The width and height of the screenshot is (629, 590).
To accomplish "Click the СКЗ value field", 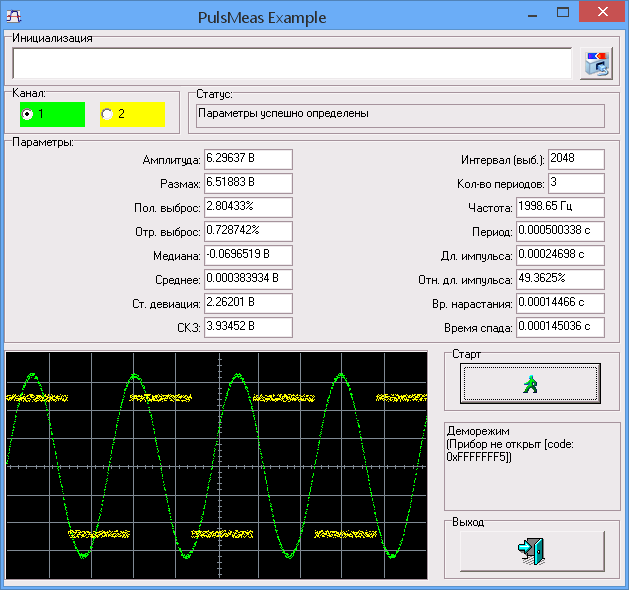I will pyautogui.click(x=247, y=328).
